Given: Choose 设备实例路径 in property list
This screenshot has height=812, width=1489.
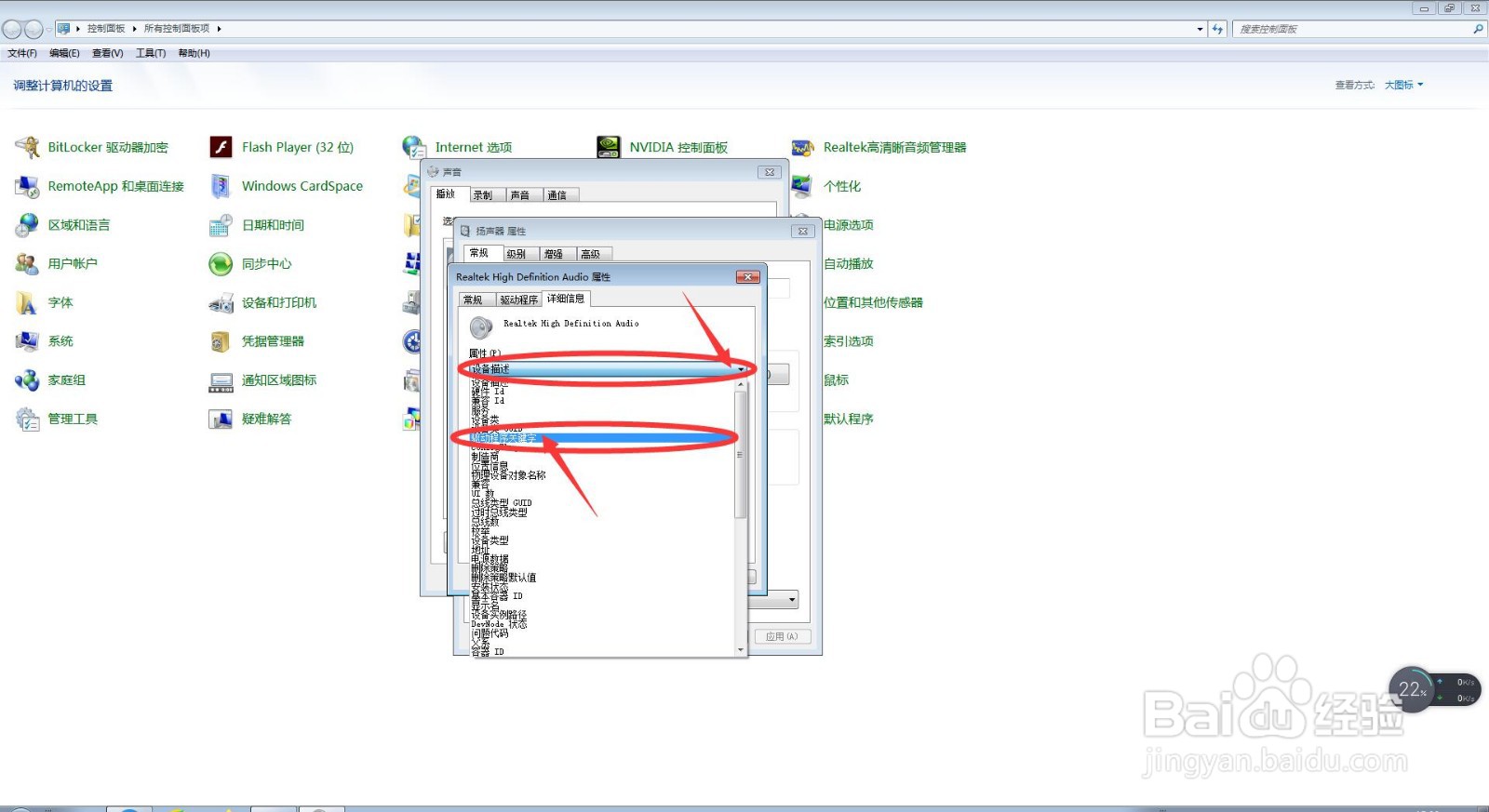Looking at the screenshot, I should coord(499,615).
